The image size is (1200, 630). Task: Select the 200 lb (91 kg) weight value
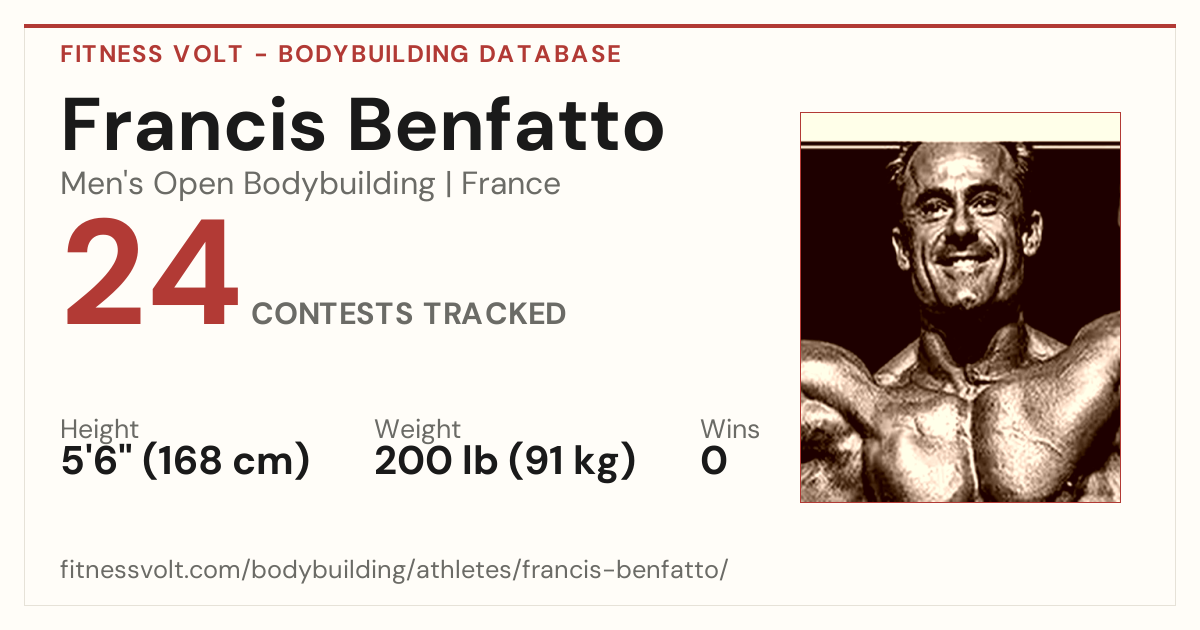point(505,462)
